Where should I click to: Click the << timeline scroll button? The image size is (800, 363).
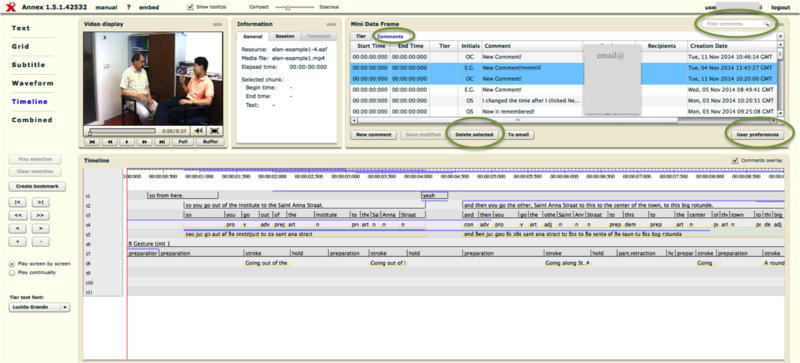17,215
